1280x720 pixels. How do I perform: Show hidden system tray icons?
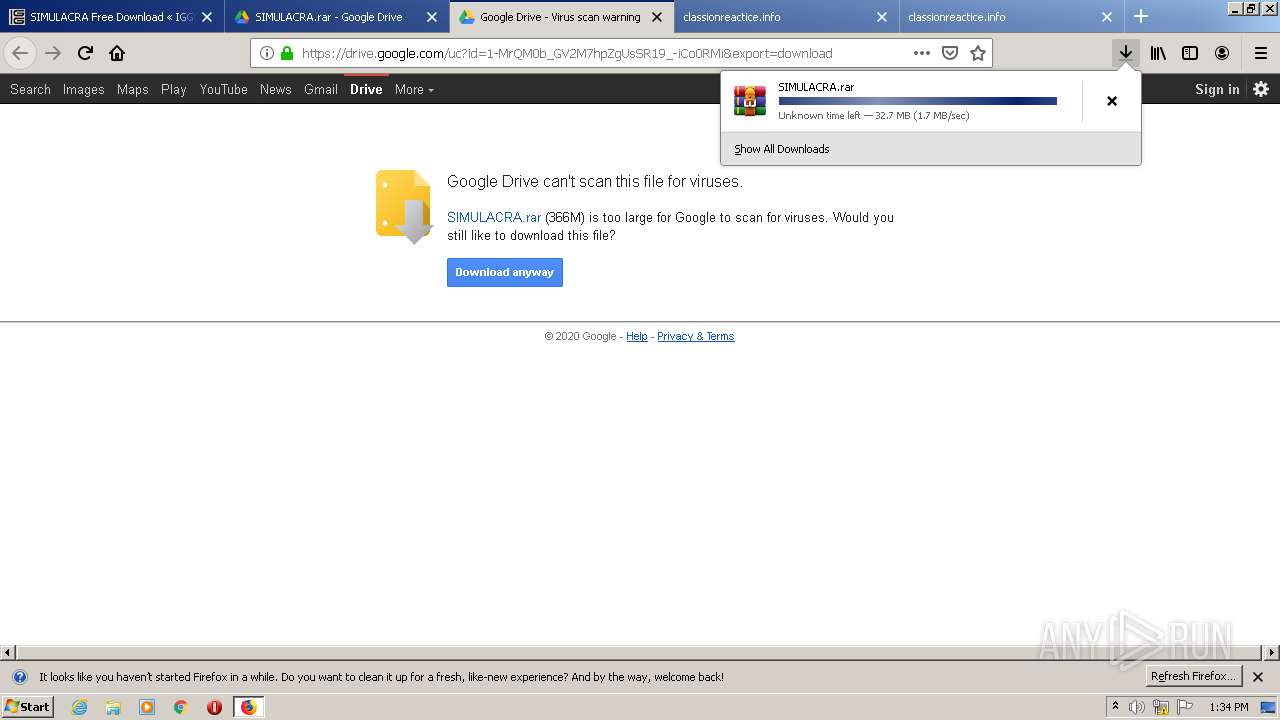1116,707
